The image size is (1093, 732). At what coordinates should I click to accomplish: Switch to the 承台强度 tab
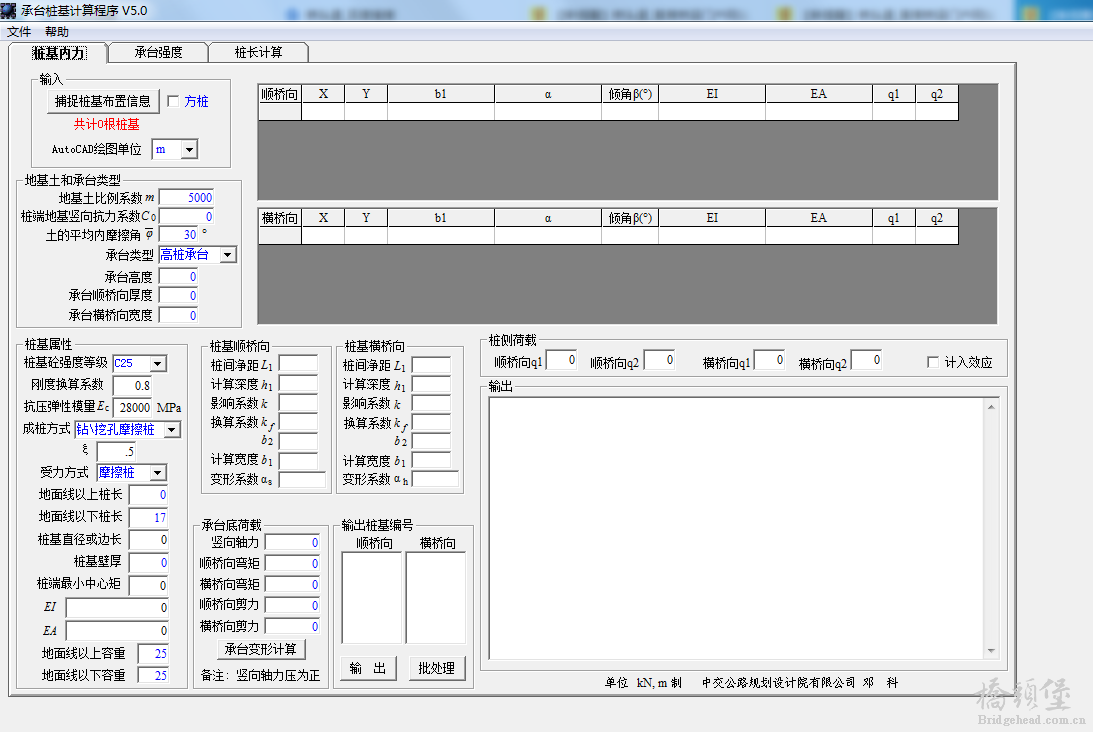coord(158,52)
